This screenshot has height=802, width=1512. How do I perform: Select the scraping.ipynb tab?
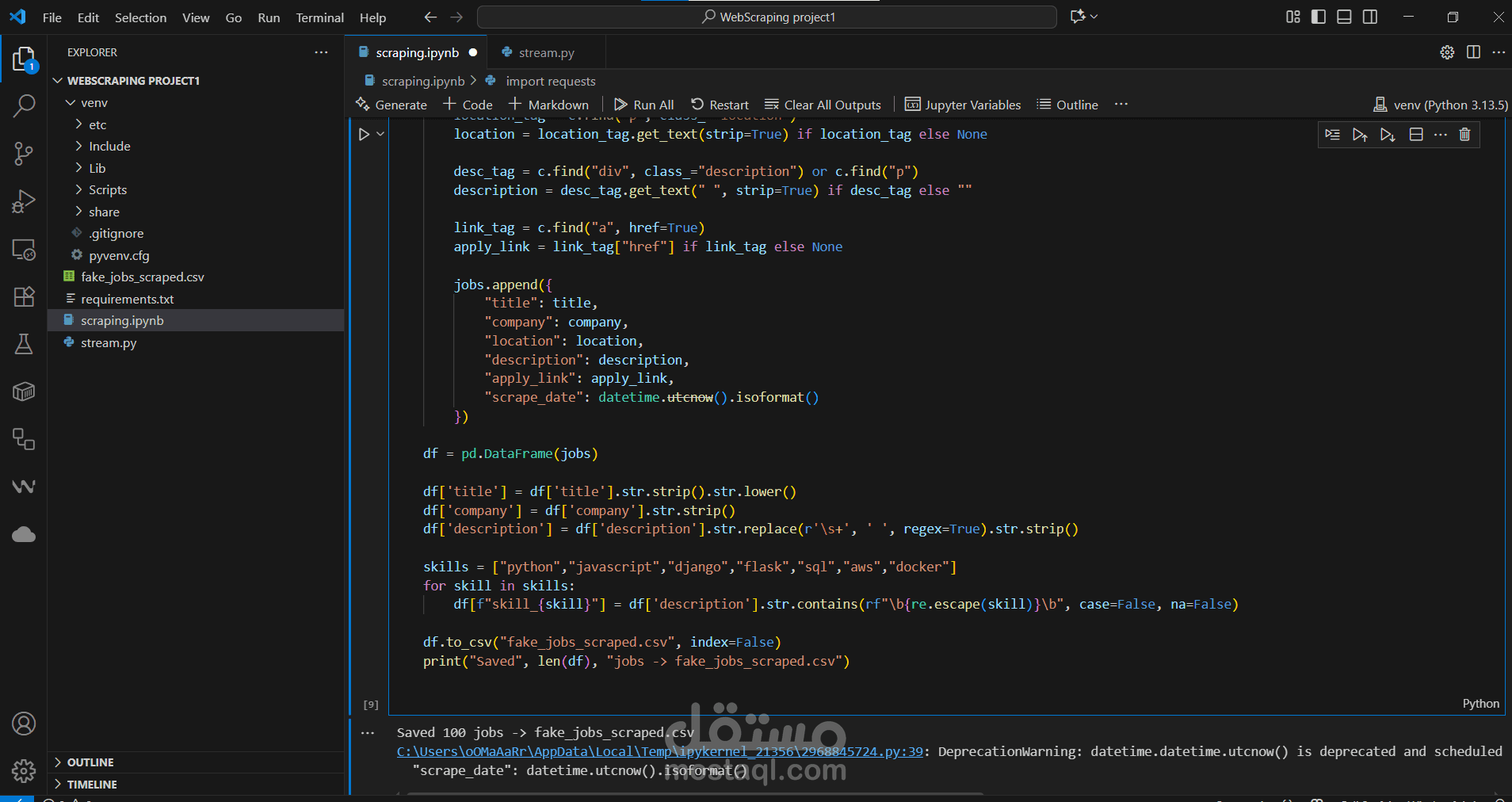coord(417,52)
